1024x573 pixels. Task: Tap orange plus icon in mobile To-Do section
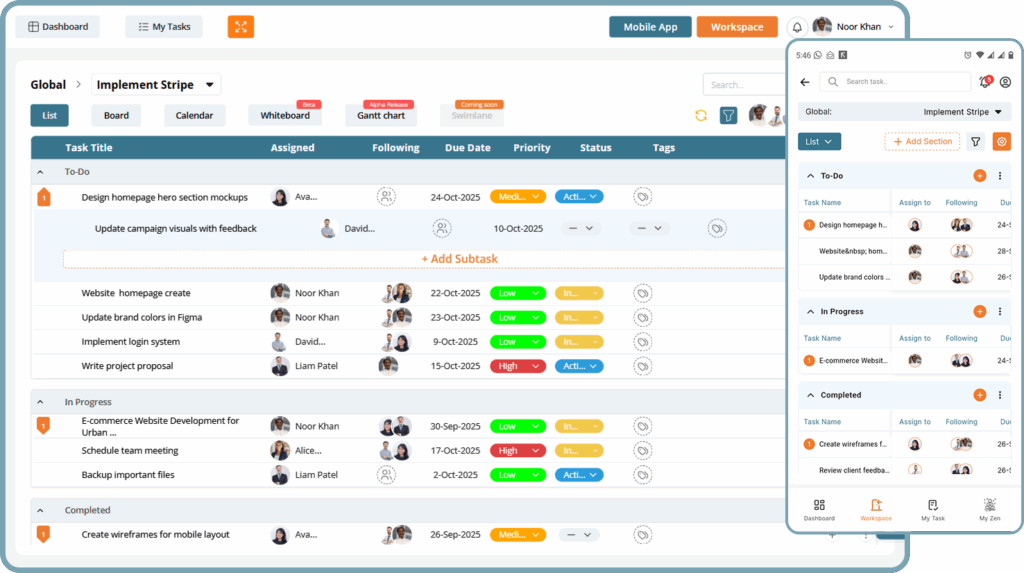pyautogui.click(x=979, y=176)
